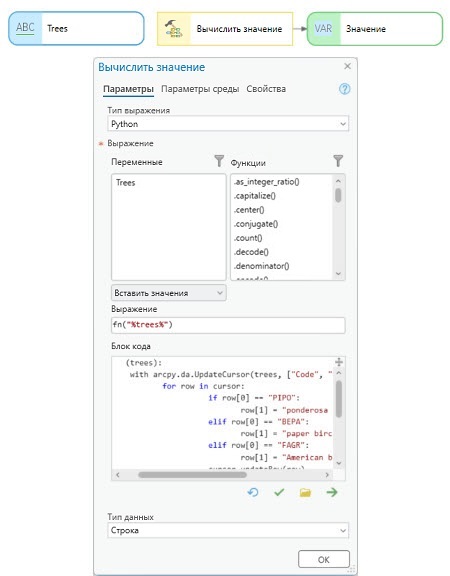Click the functions list scrollbar thumb
This screenshot has width=450, height=576.
[338, 195]
